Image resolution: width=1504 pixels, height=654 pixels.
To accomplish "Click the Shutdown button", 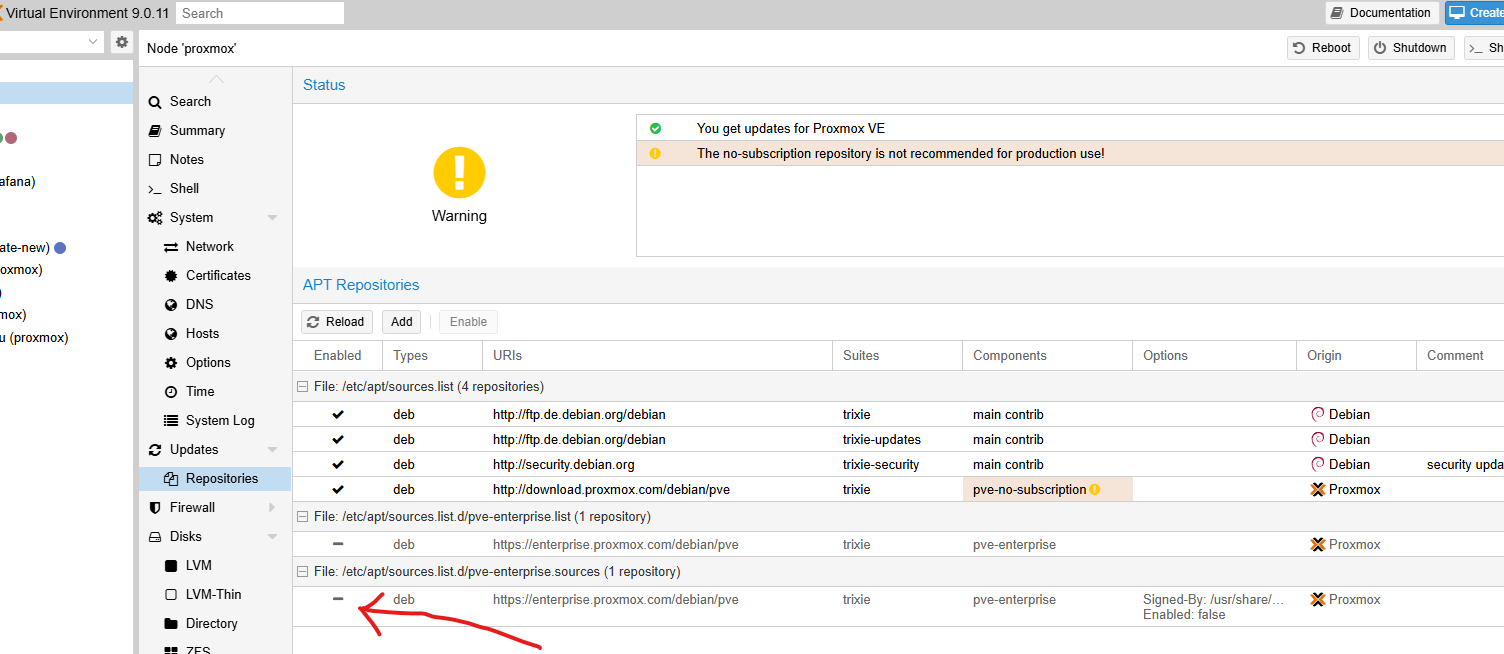I will click(x=1410, y=47).
